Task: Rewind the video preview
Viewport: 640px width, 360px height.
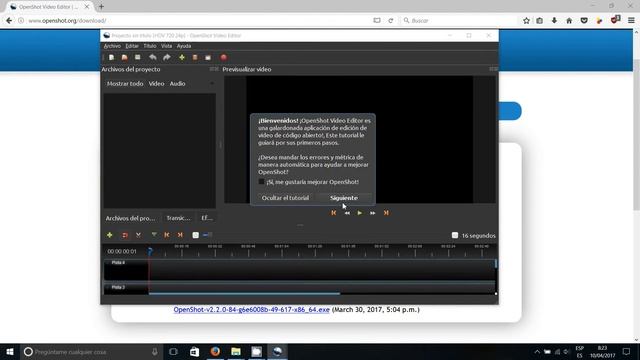Action: pyautogui.click(x=347, y=213)
